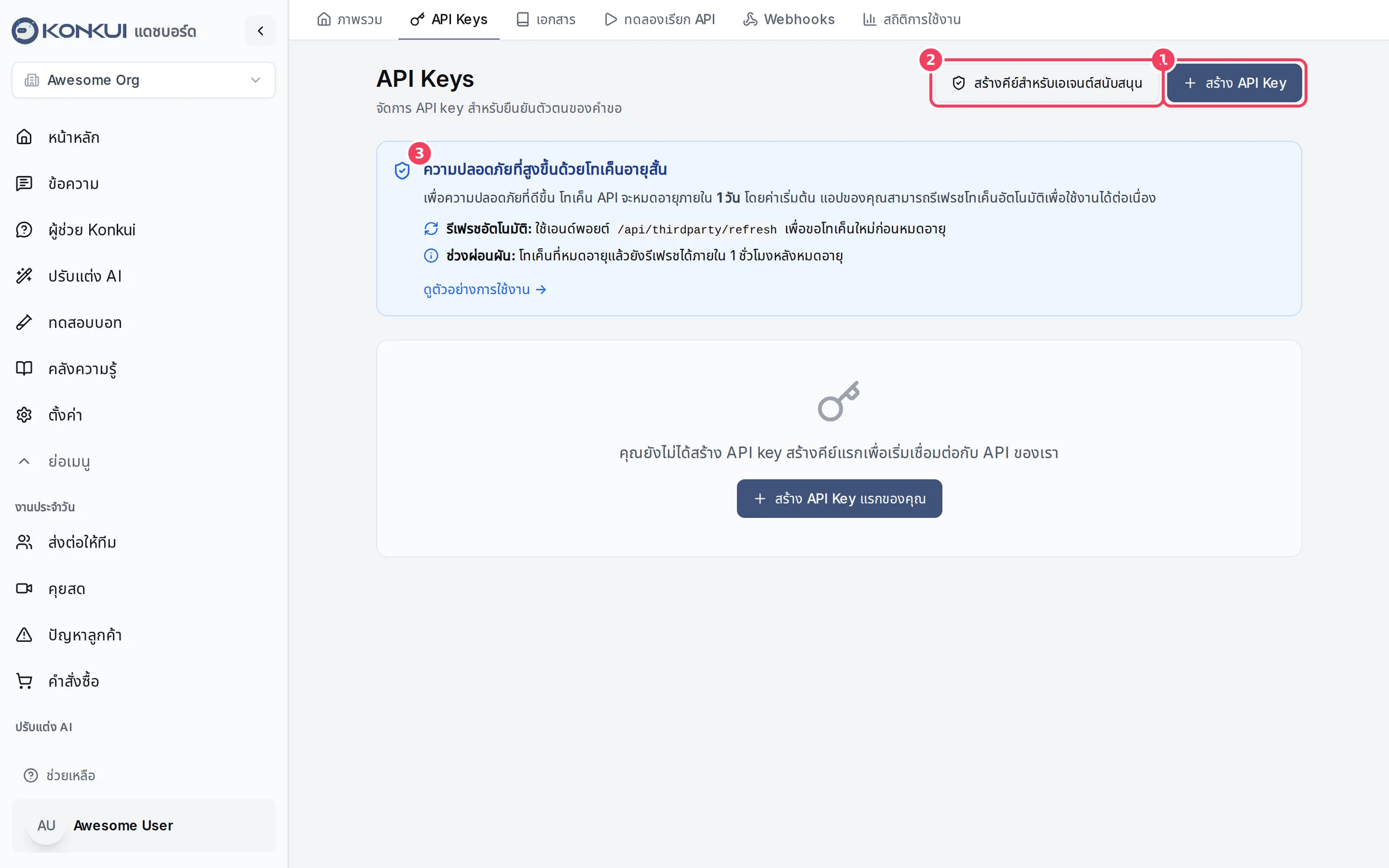Open คุยสด live chat camera icon

click(x=24, y=589)
